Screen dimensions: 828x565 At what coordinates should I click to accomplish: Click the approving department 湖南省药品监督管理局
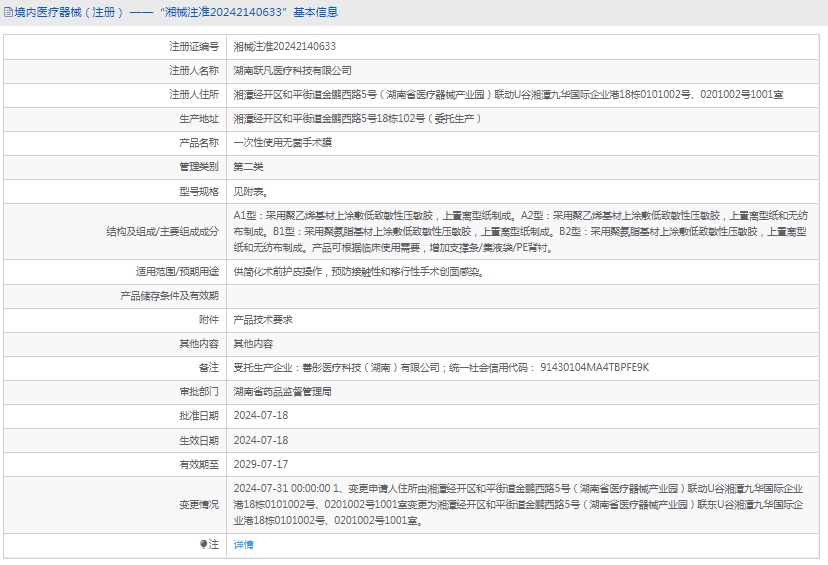coord(282,391)
